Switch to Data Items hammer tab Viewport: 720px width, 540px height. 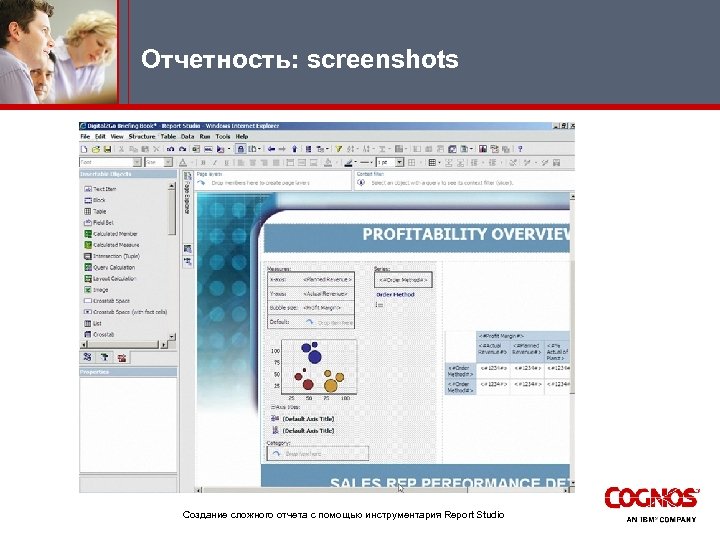tap(104, 357)
